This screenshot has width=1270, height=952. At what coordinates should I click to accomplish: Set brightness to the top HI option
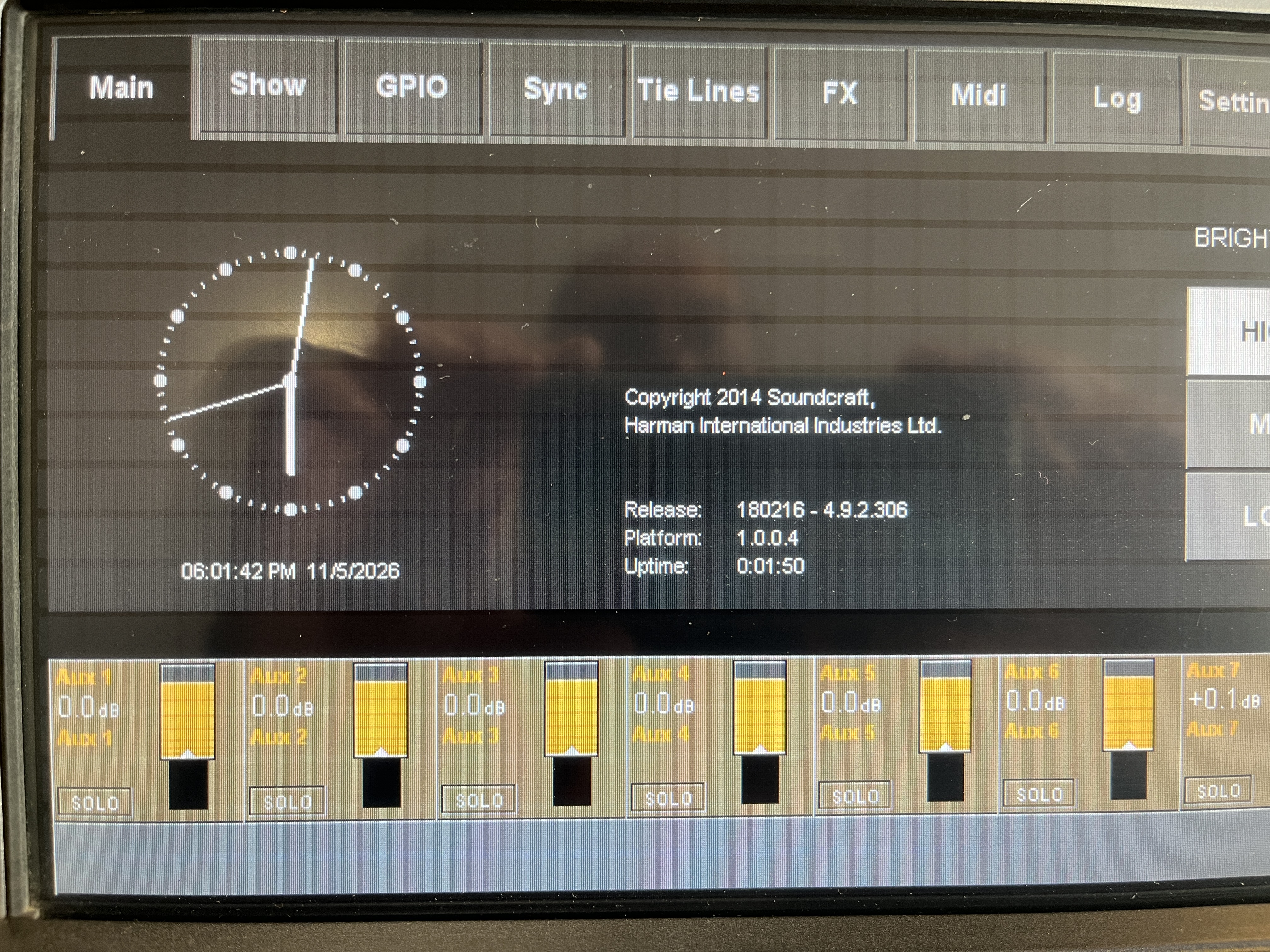click(1228, 332)
